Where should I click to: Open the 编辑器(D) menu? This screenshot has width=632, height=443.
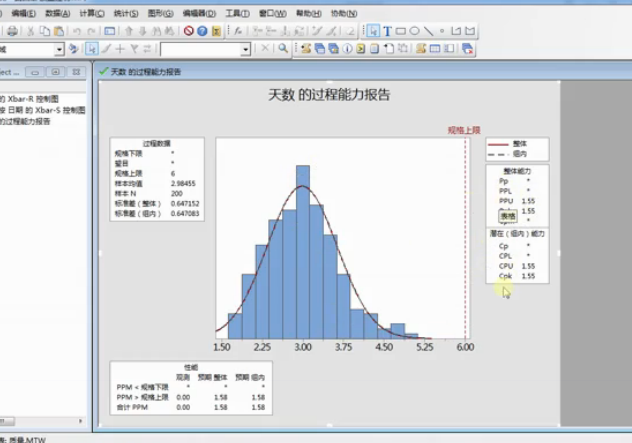(199, 13)
